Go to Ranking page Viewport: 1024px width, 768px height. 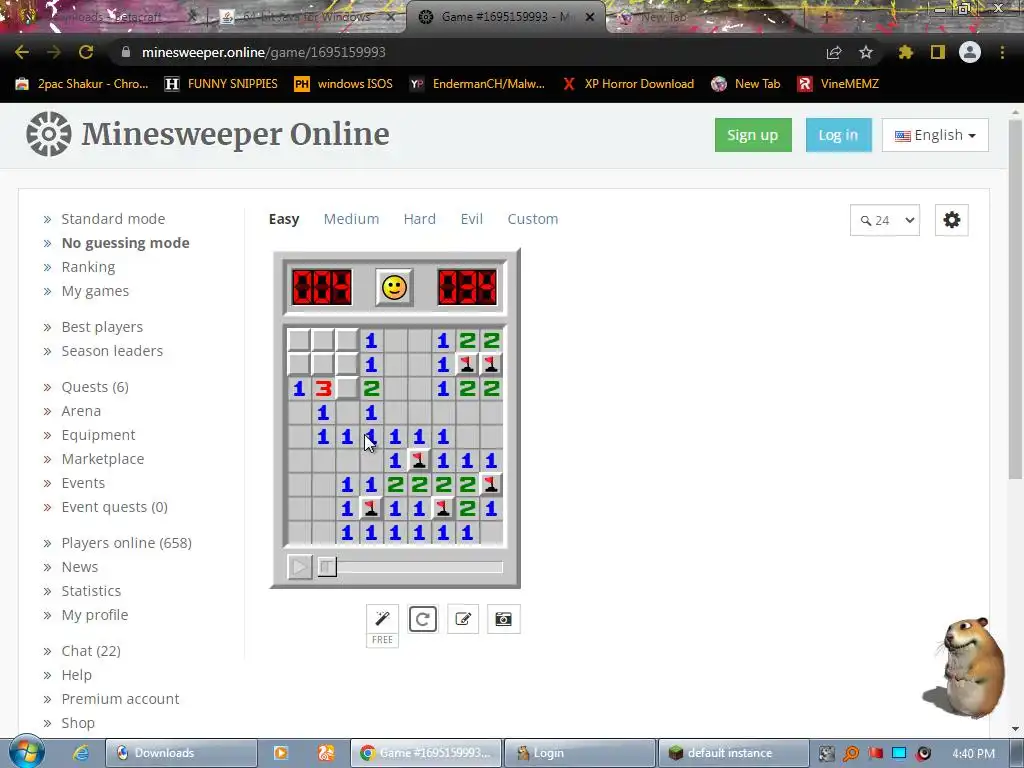pos(88,267)
